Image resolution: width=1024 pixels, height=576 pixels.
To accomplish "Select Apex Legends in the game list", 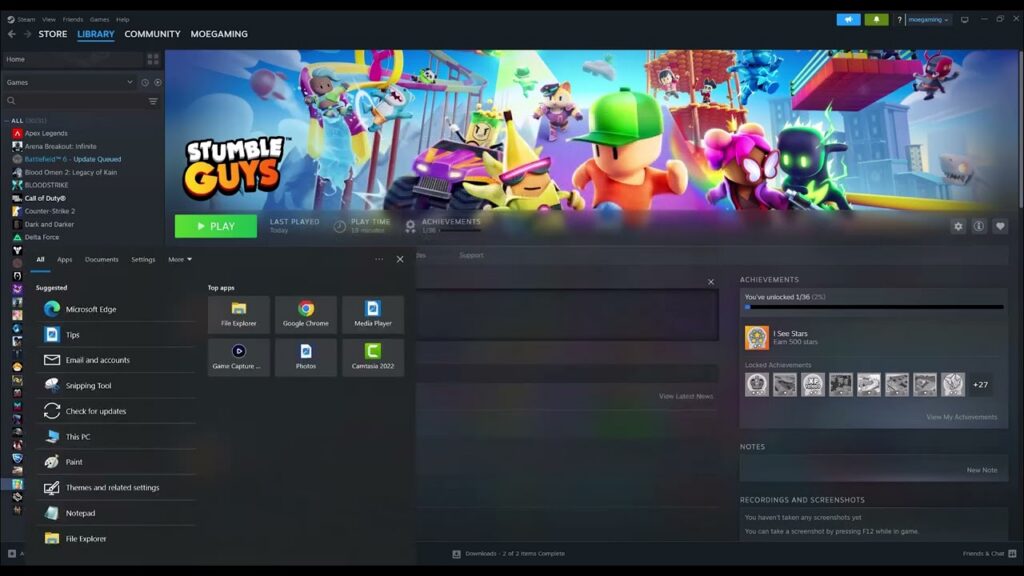I will click(46, 133).
